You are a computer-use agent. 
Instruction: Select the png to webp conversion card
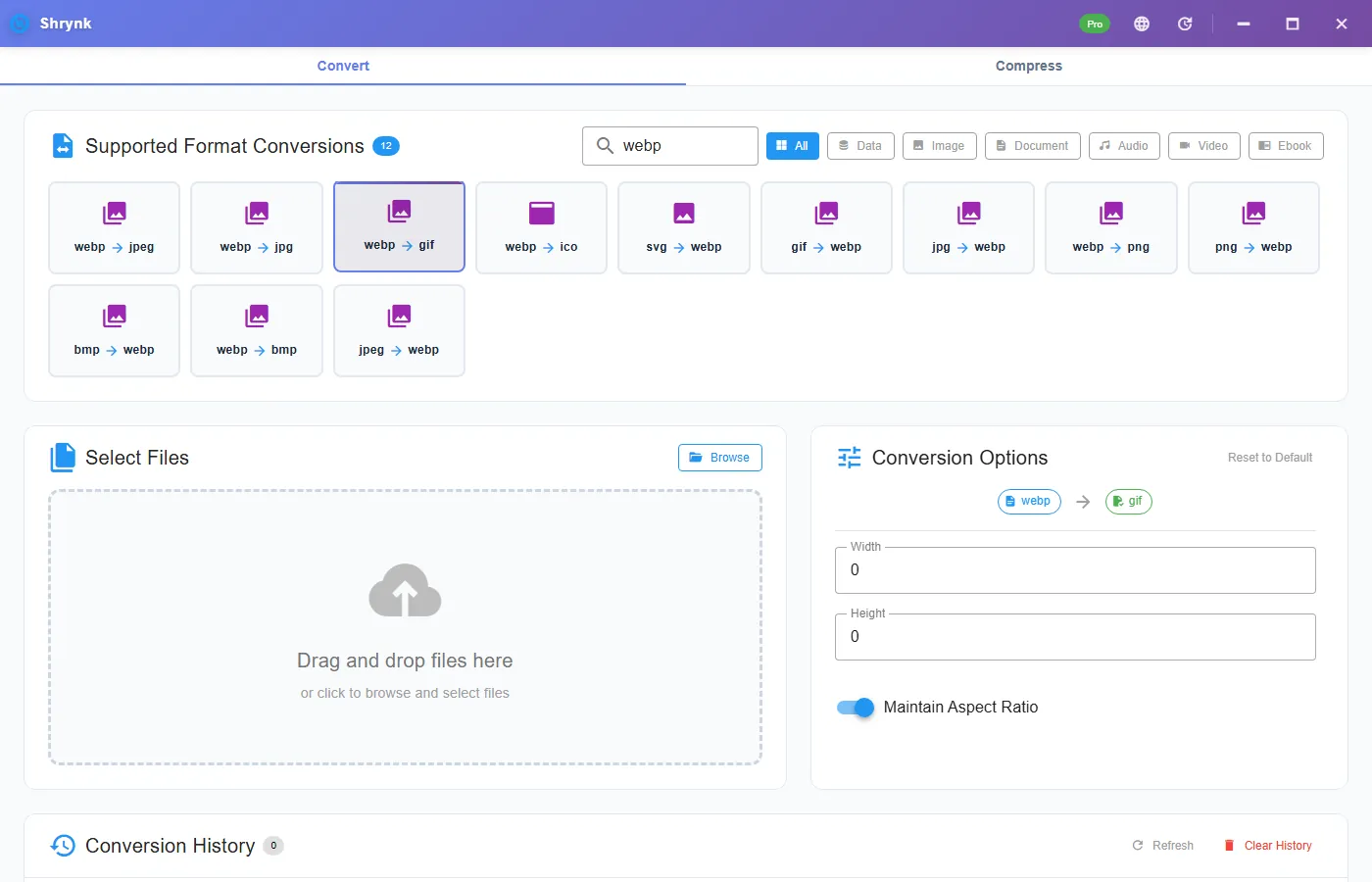point(1253,227)
